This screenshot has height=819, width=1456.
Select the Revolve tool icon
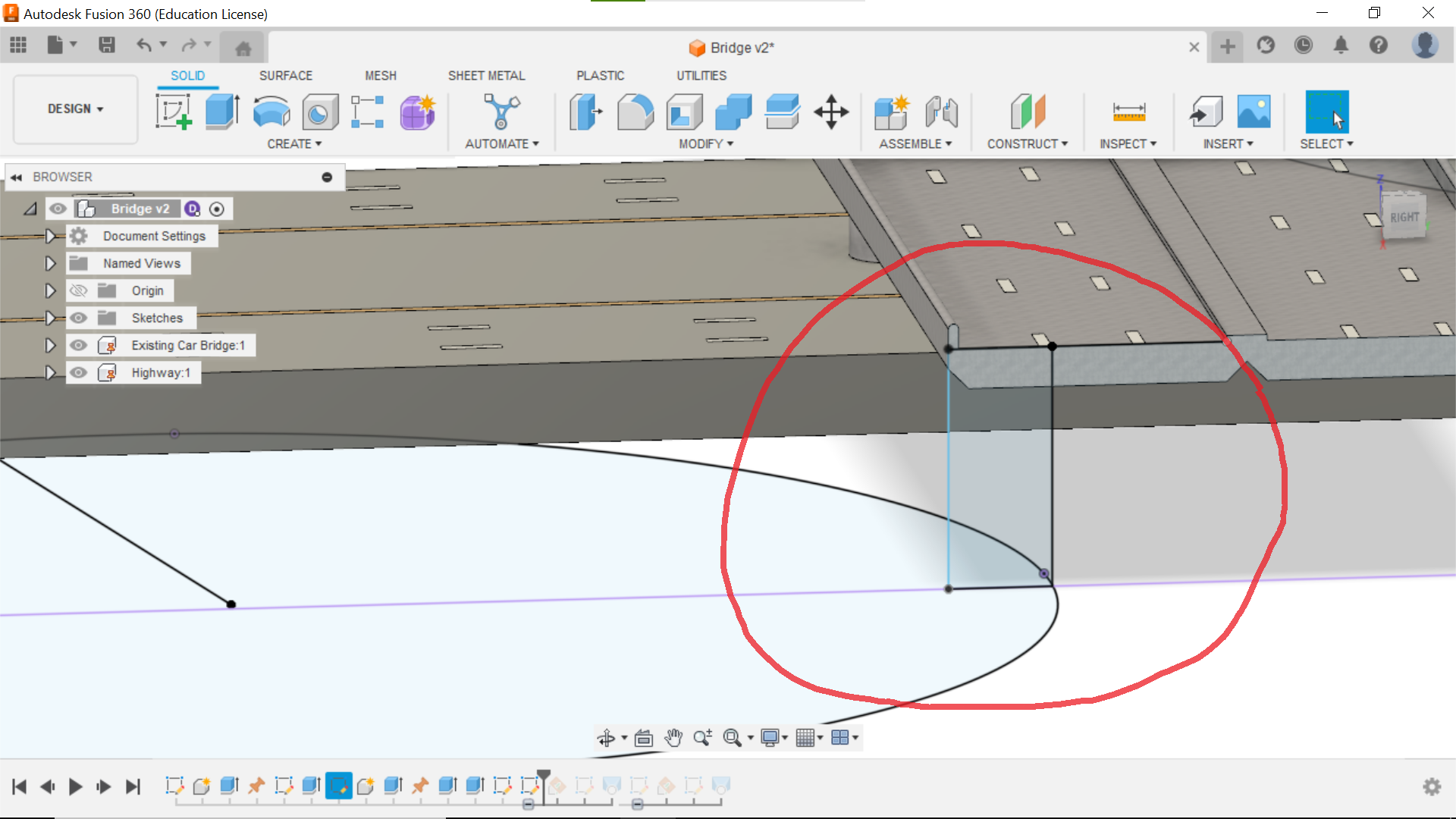tap(271, 112)
